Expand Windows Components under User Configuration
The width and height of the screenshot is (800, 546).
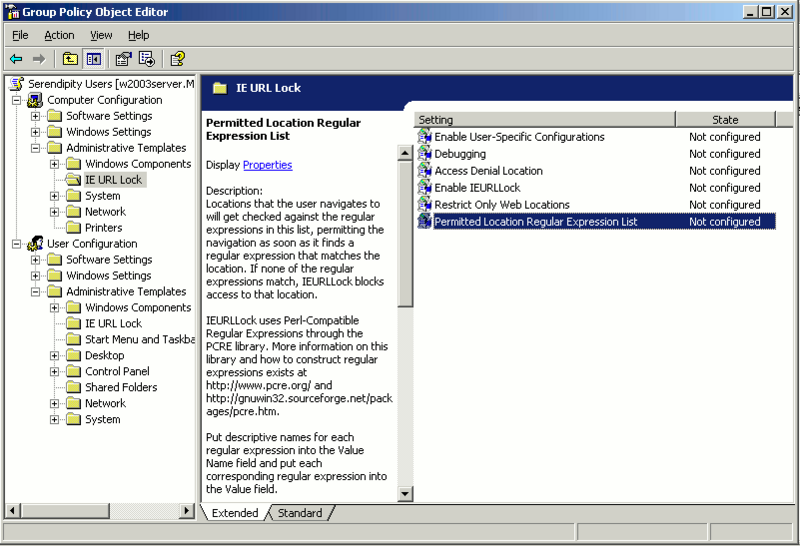54,308
